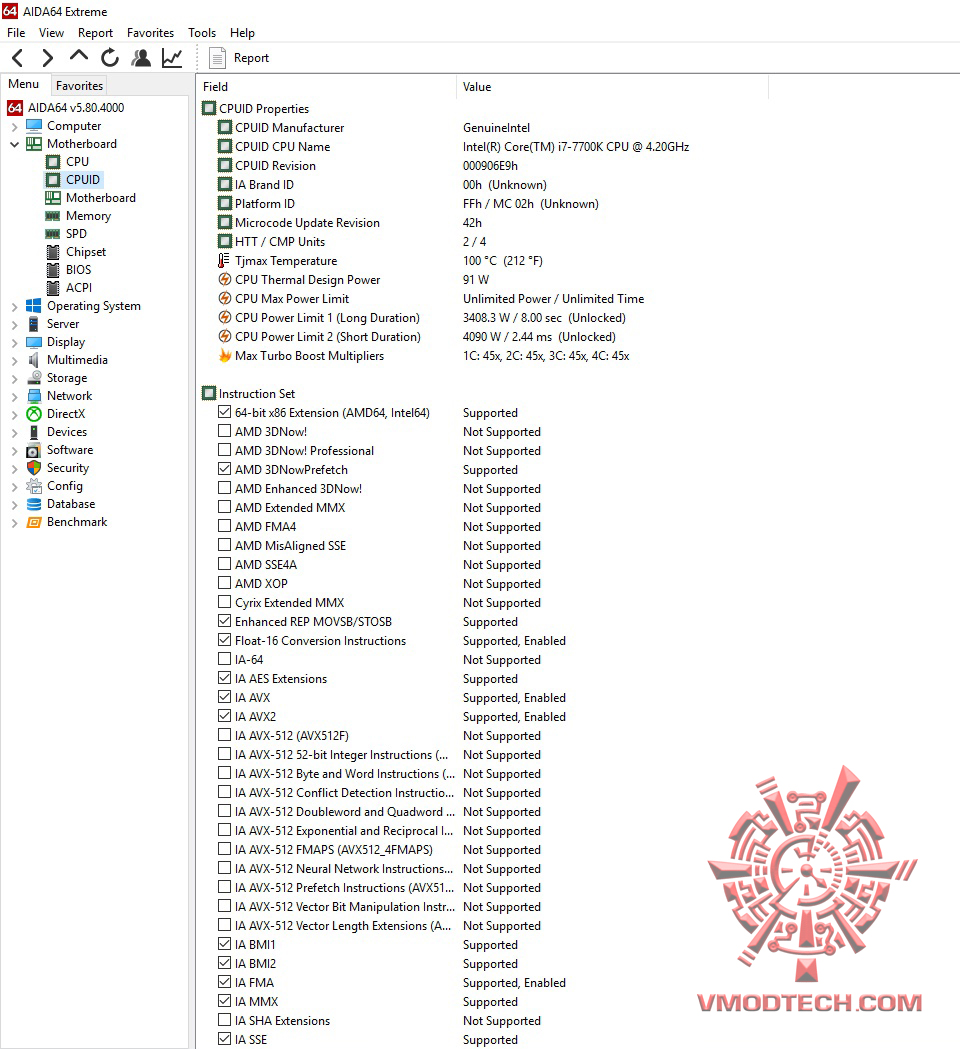960x1049 pixels.
Task: Open the graph chart icon in the toolbar
Action: click(172, 58)
